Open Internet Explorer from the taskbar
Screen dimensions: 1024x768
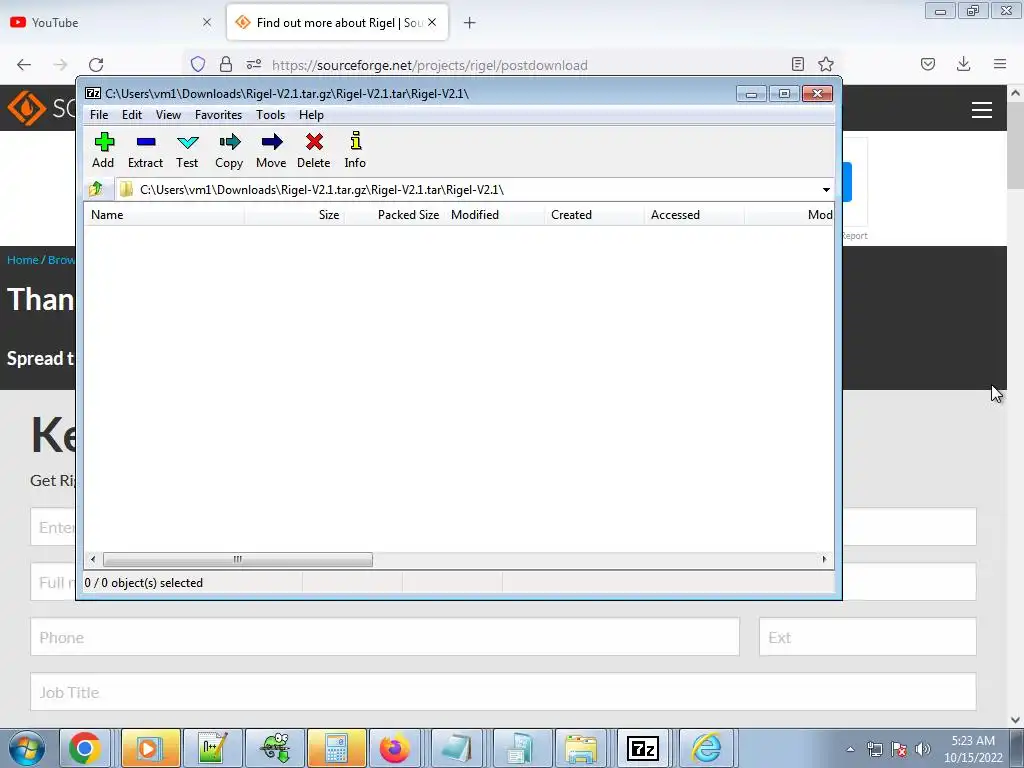tap(705, 748)
